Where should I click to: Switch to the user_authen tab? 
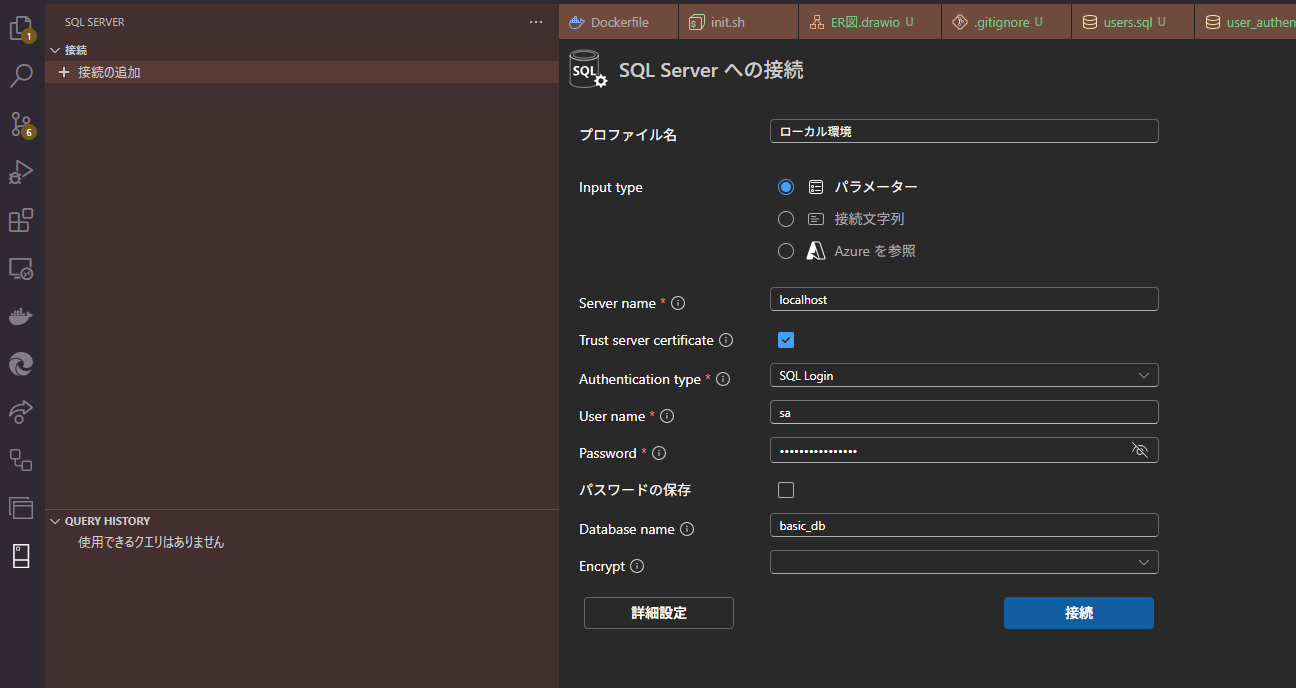pos(1246,22)
